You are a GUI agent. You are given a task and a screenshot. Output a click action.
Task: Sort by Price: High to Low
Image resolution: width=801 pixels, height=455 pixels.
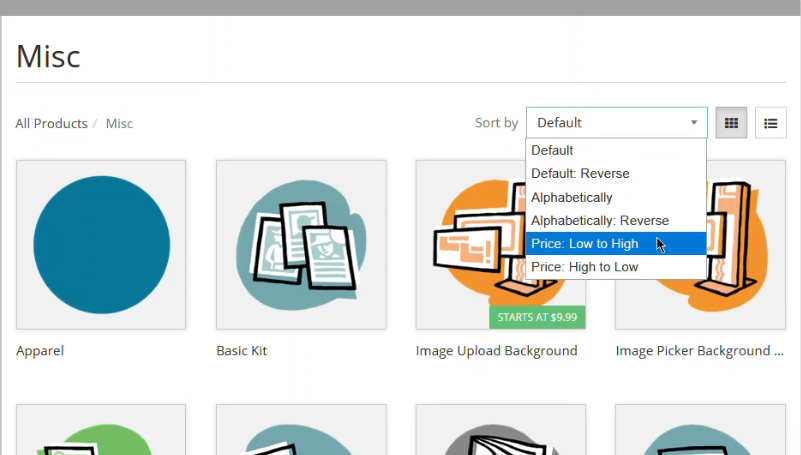[616, 267]
